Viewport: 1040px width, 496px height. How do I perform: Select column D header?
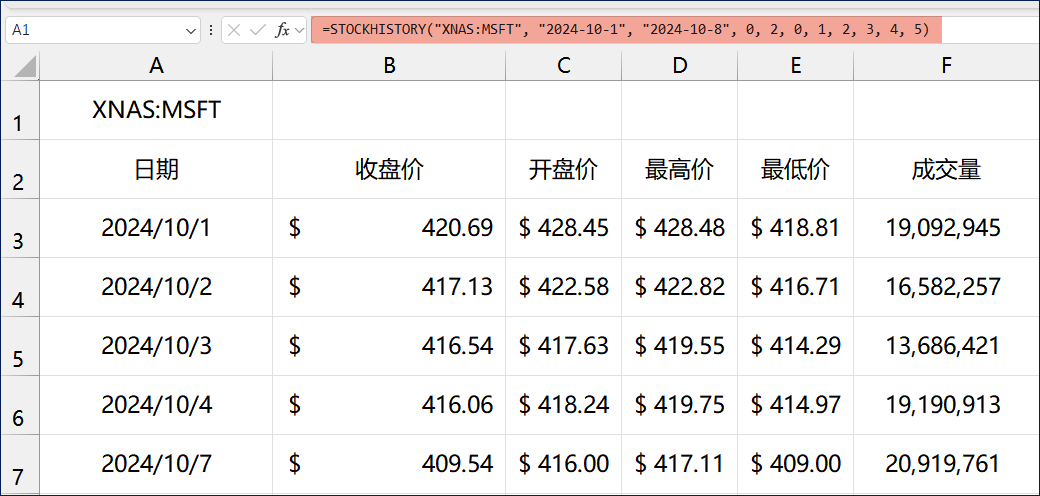point(680,66)
